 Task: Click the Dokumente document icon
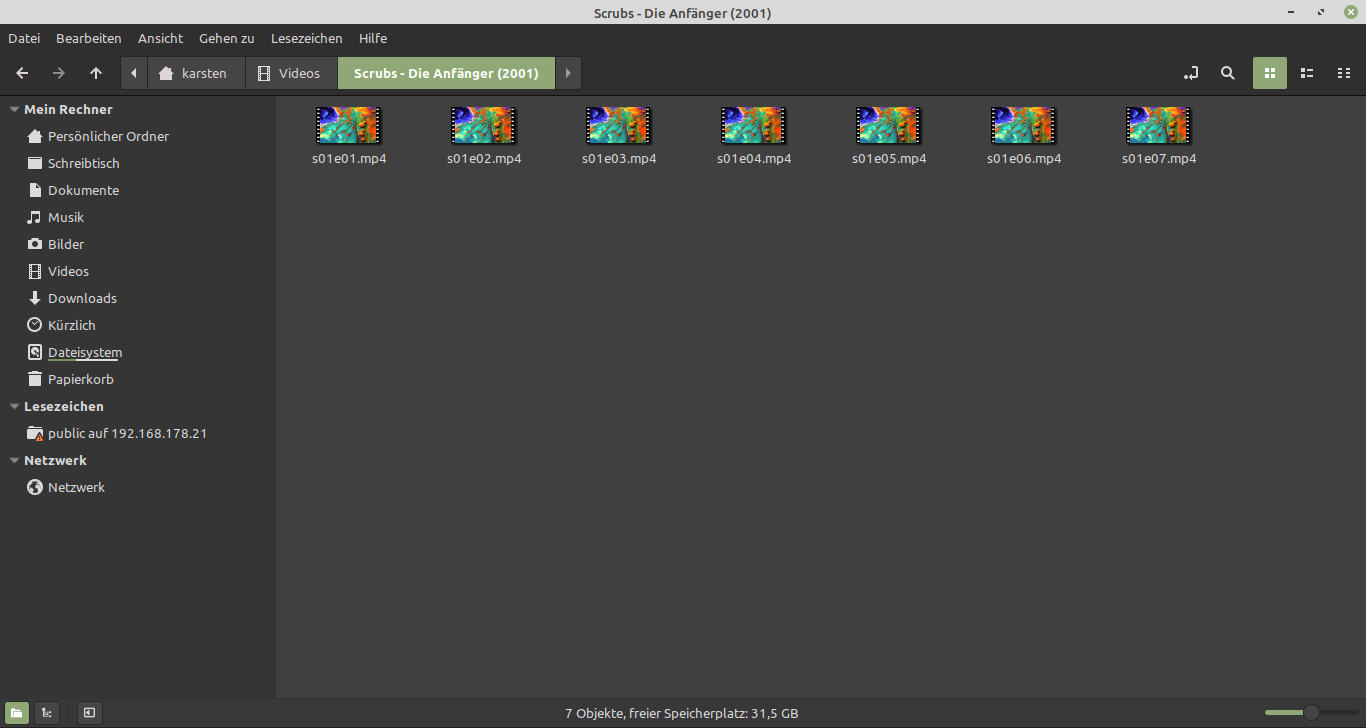pyautogui.click(x=35, y=190)
